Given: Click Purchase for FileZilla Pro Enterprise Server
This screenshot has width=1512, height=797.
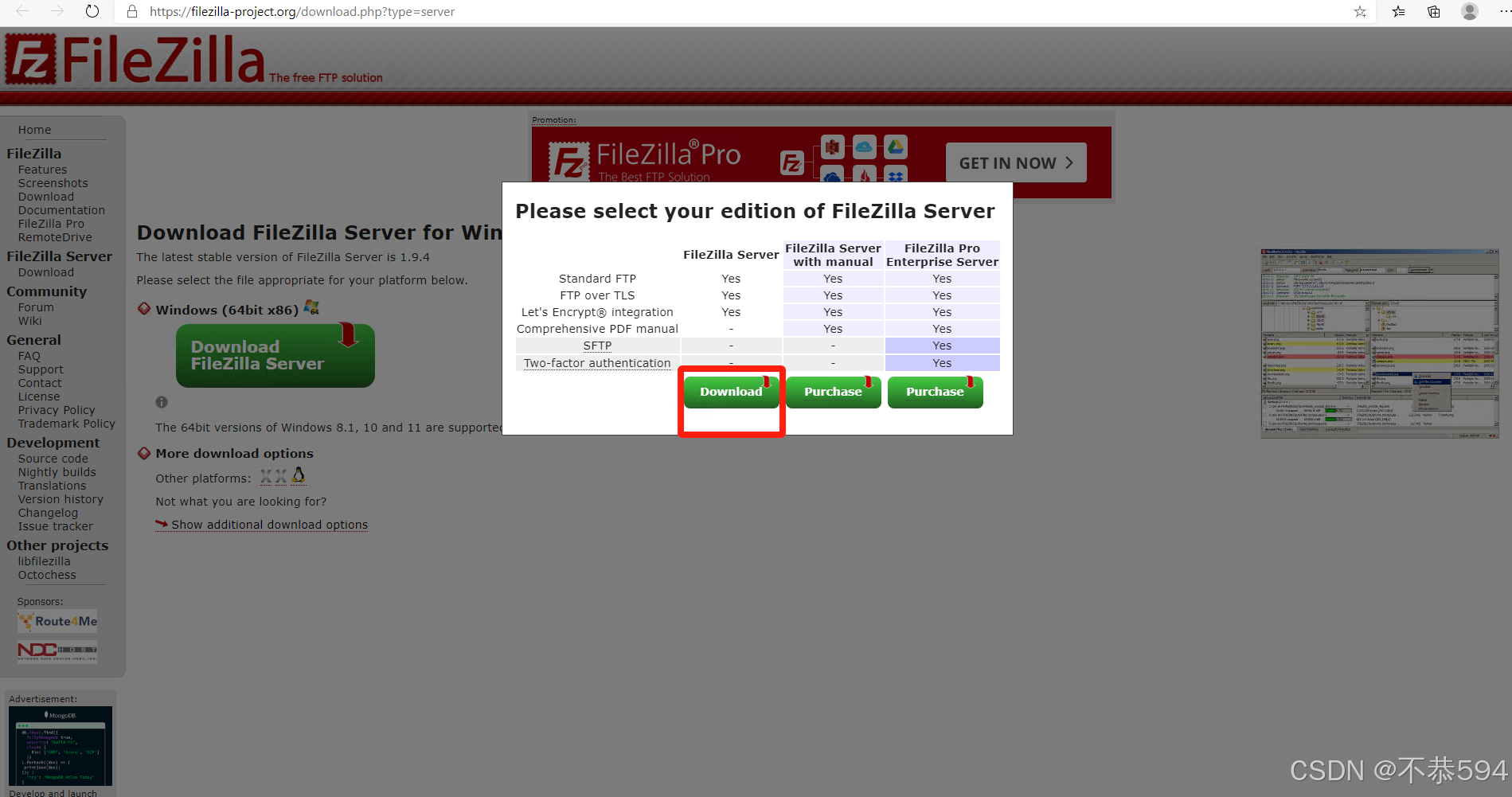Looking at the screenshot, I should (x=935, y=391).
